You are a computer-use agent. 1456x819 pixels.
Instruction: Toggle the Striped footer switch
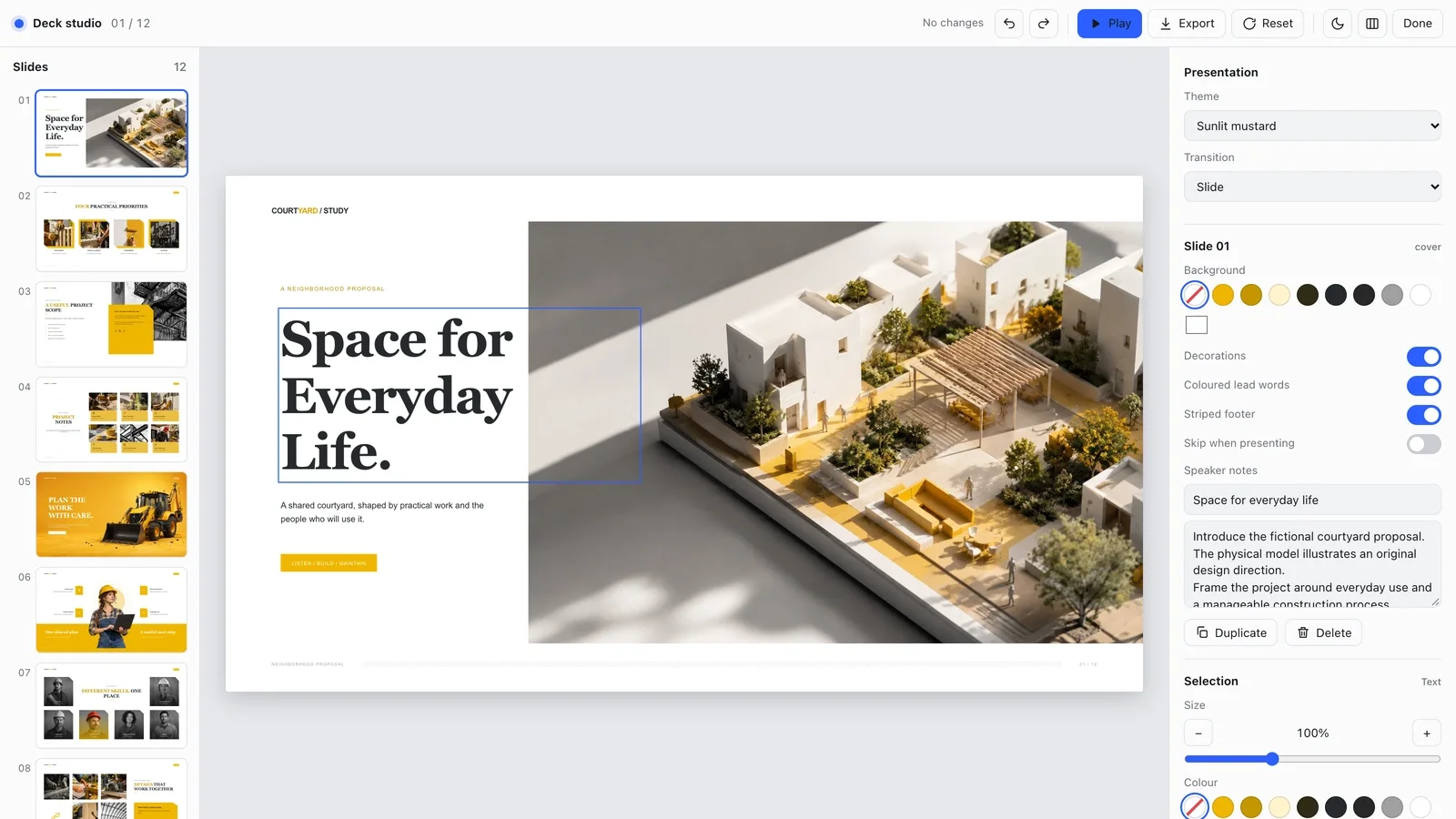point(1424,415)
